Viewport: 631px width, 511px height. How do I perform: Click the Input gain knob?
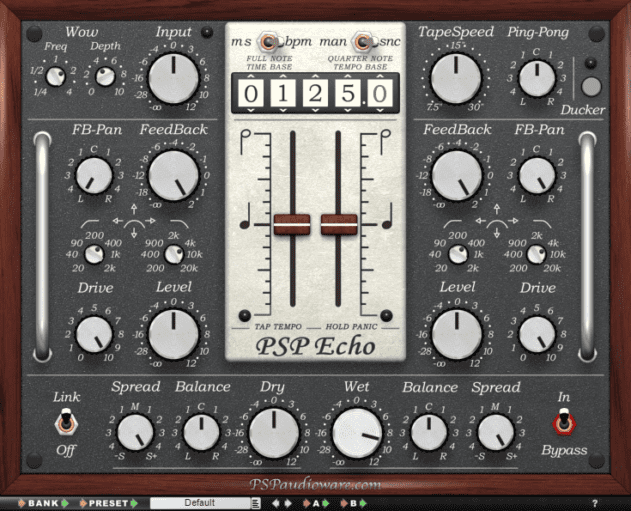[x=173, y=78]
